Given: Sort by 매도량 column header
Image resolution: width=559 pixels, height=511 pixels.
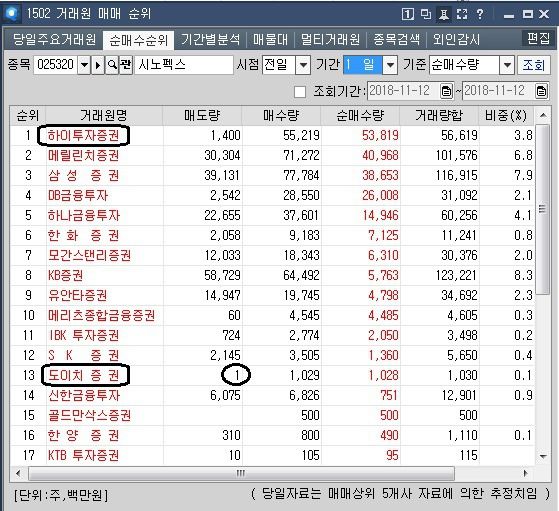Looking at the screenshot, I should point(202,116).
